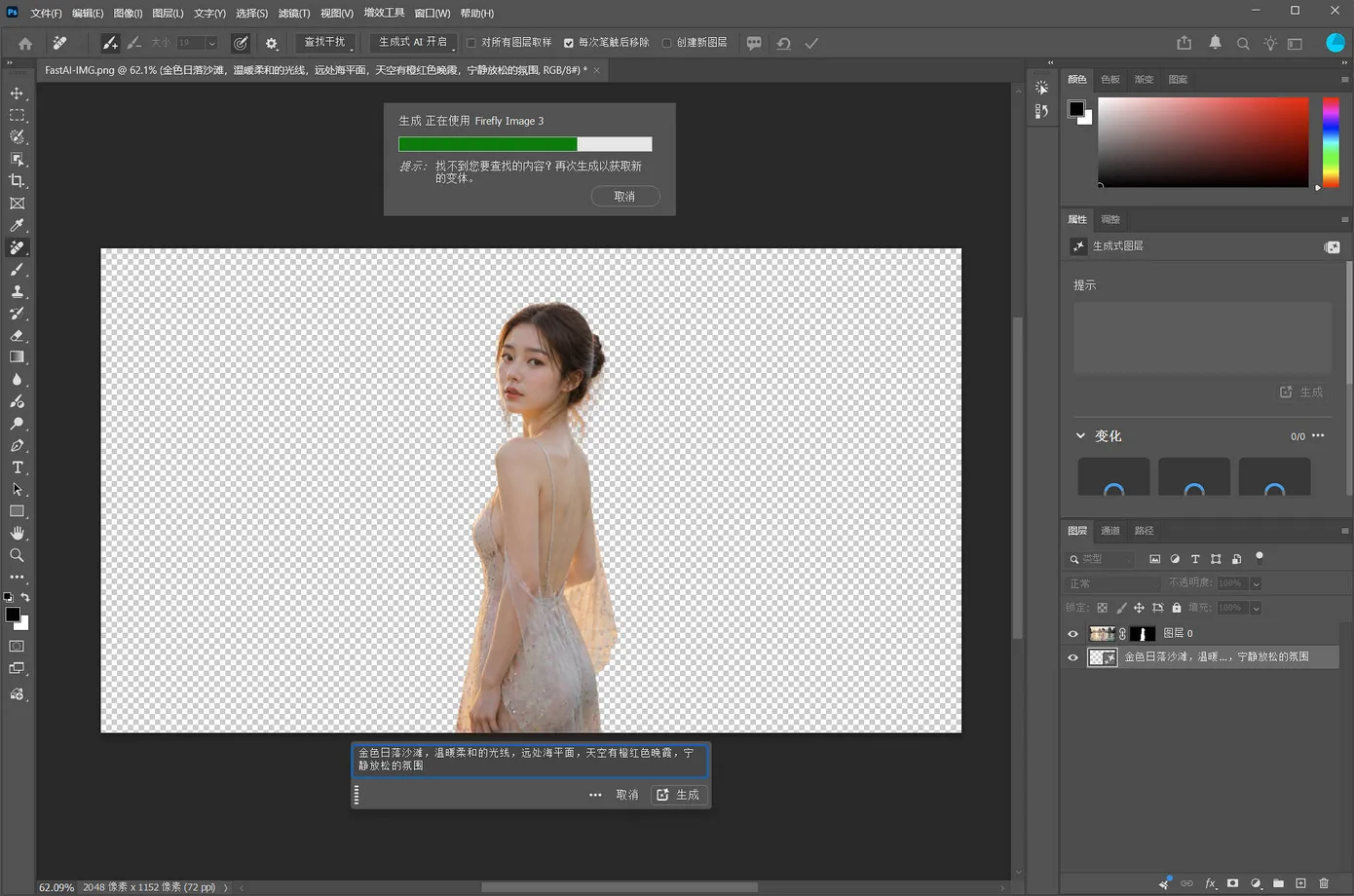This screenshot has height=896, width=1354.
Task: Open the notifications bell icon
Action: 1215,43
